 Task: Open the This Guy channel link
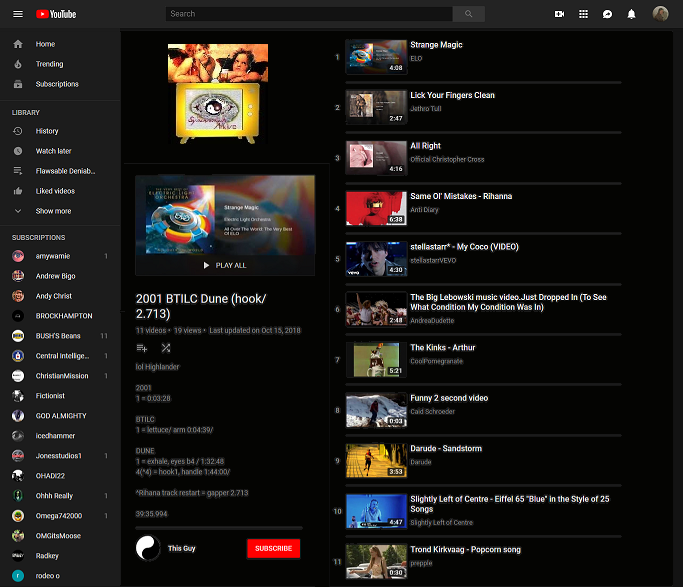click(x=182, y=548)
